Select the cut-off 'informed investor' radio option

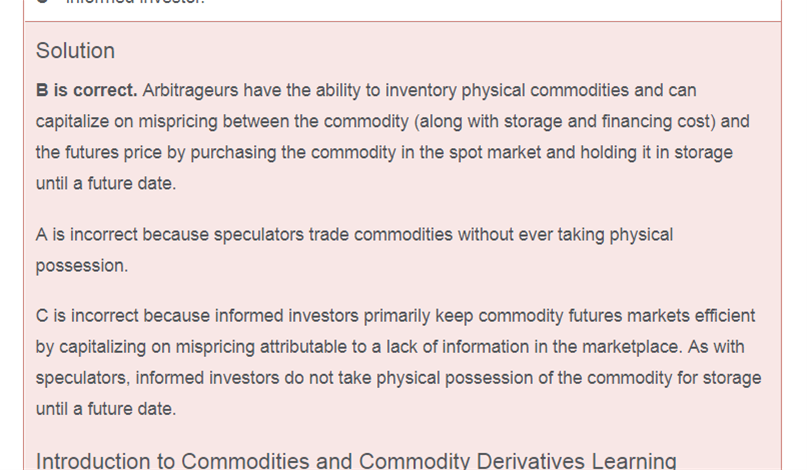pos(44,2)
